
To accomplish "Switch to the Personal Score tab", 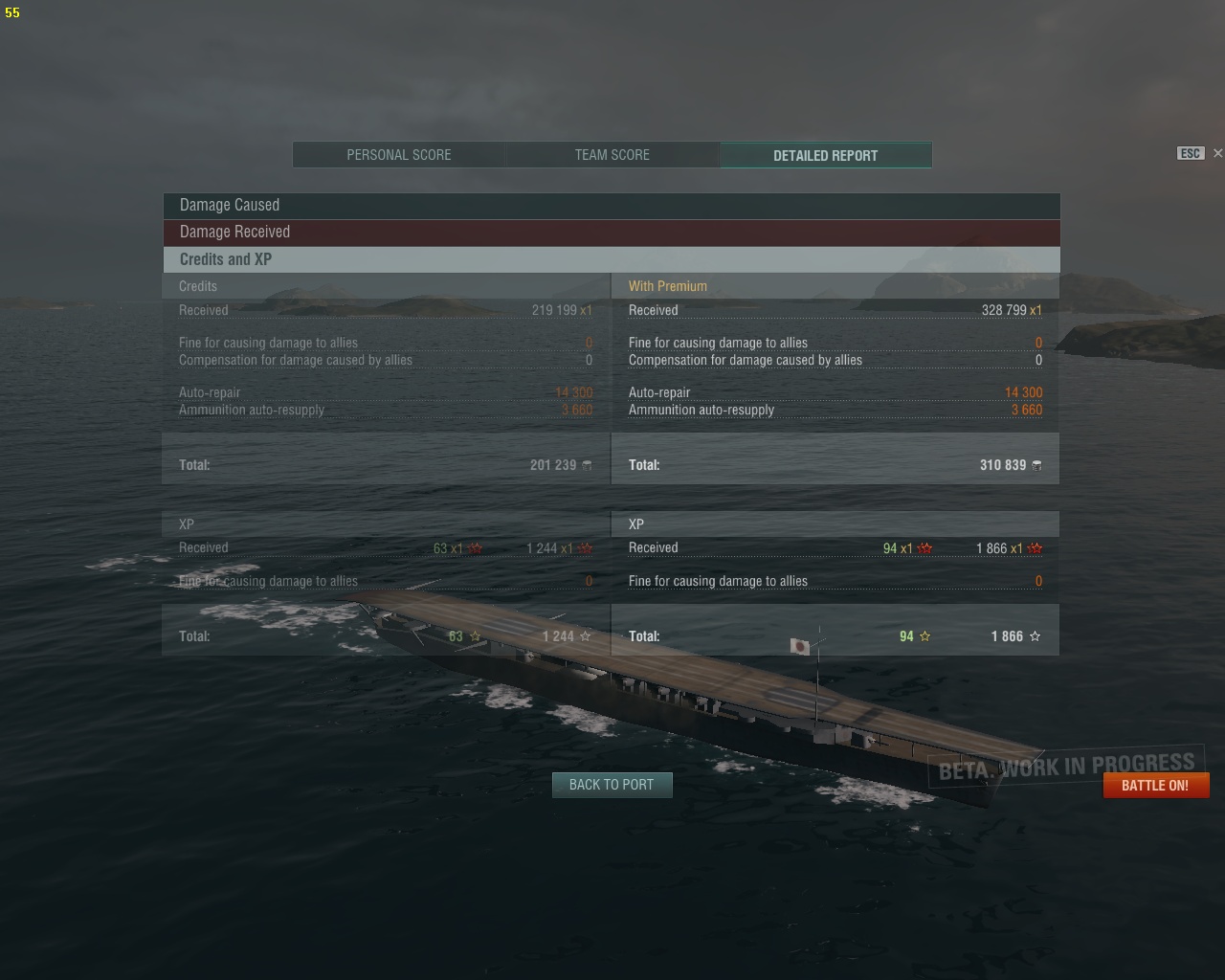I will click(x=399, y=155).
